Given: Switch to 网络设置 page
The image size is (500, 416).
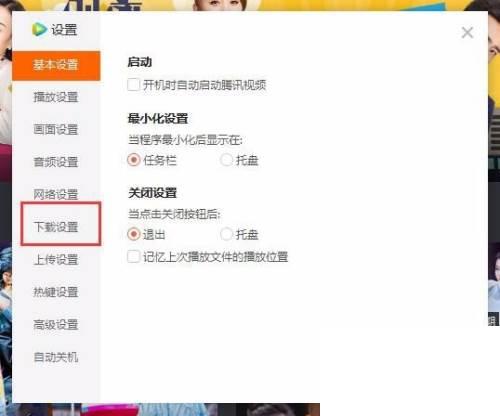Looking at the screenshot, I should point(56,194).
